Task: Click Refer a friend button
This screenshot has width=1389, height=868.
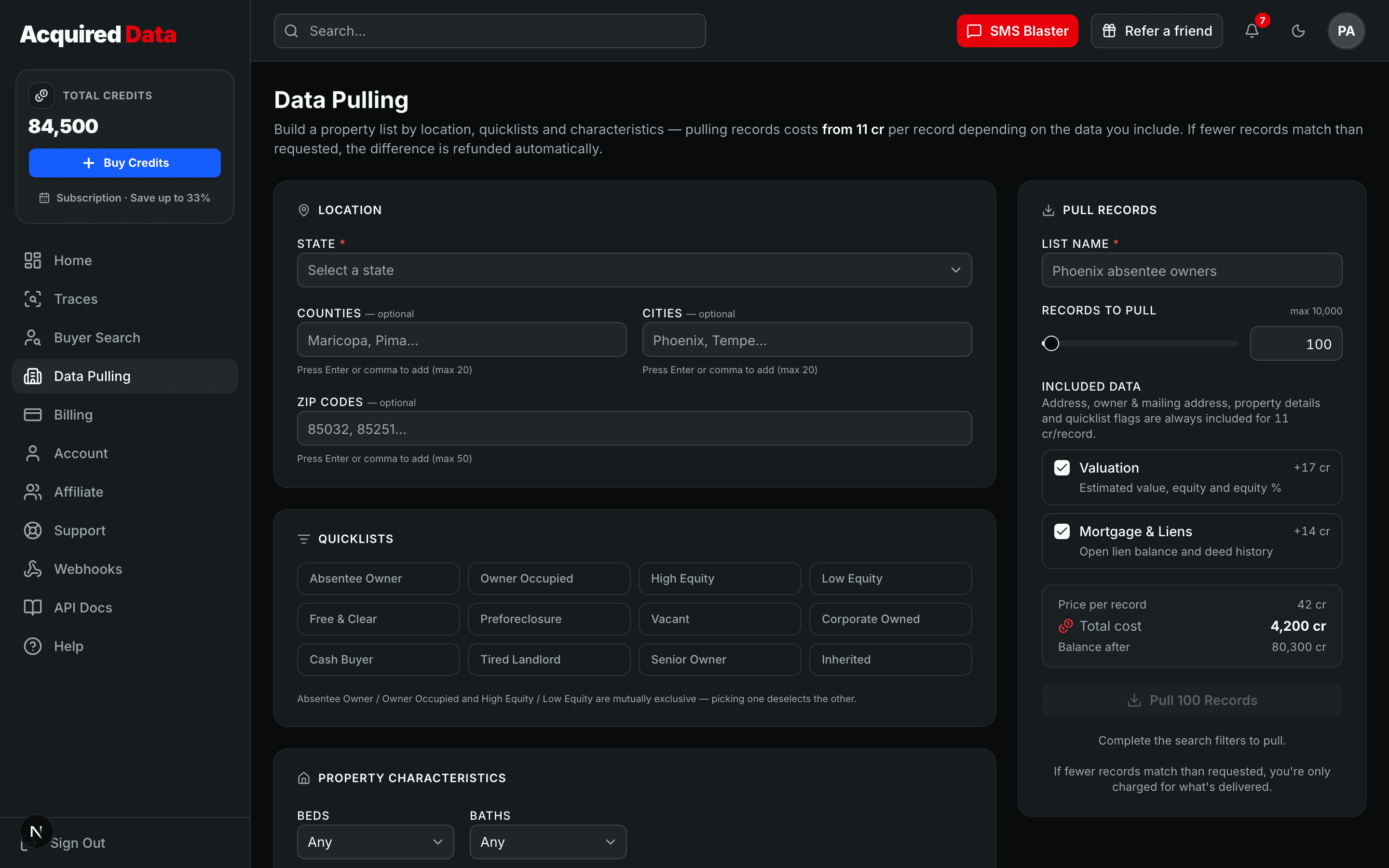Action: point(1157,31)
